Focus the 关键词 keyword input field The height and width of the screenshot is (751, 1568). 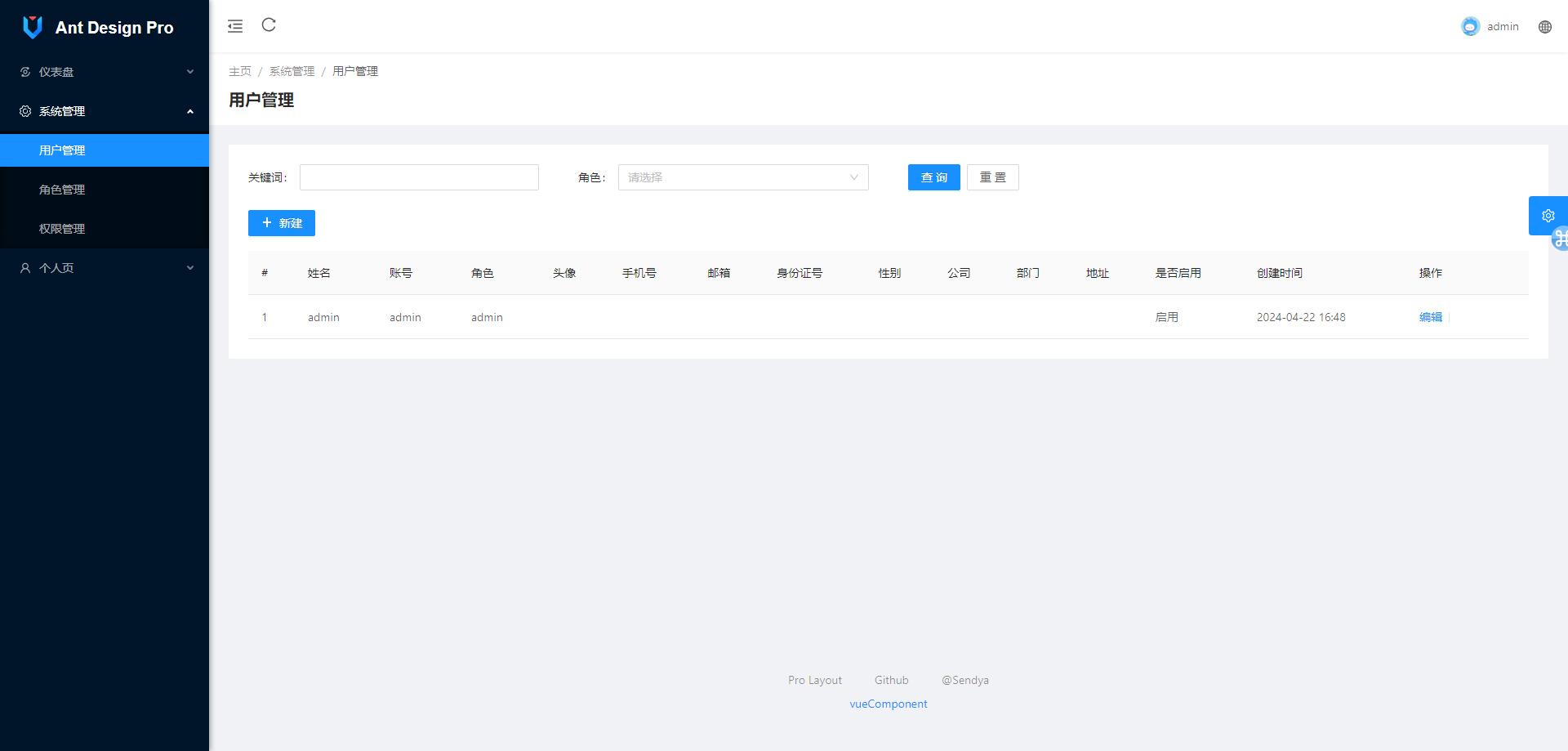click(x=419, y=177)
